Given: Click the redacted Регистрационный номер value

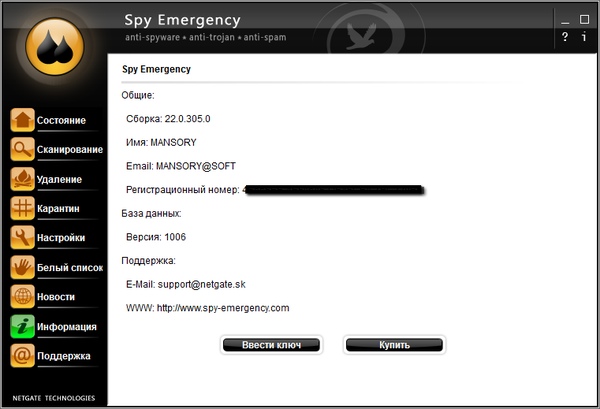Looking at the screenshot, I should point(333,189).
